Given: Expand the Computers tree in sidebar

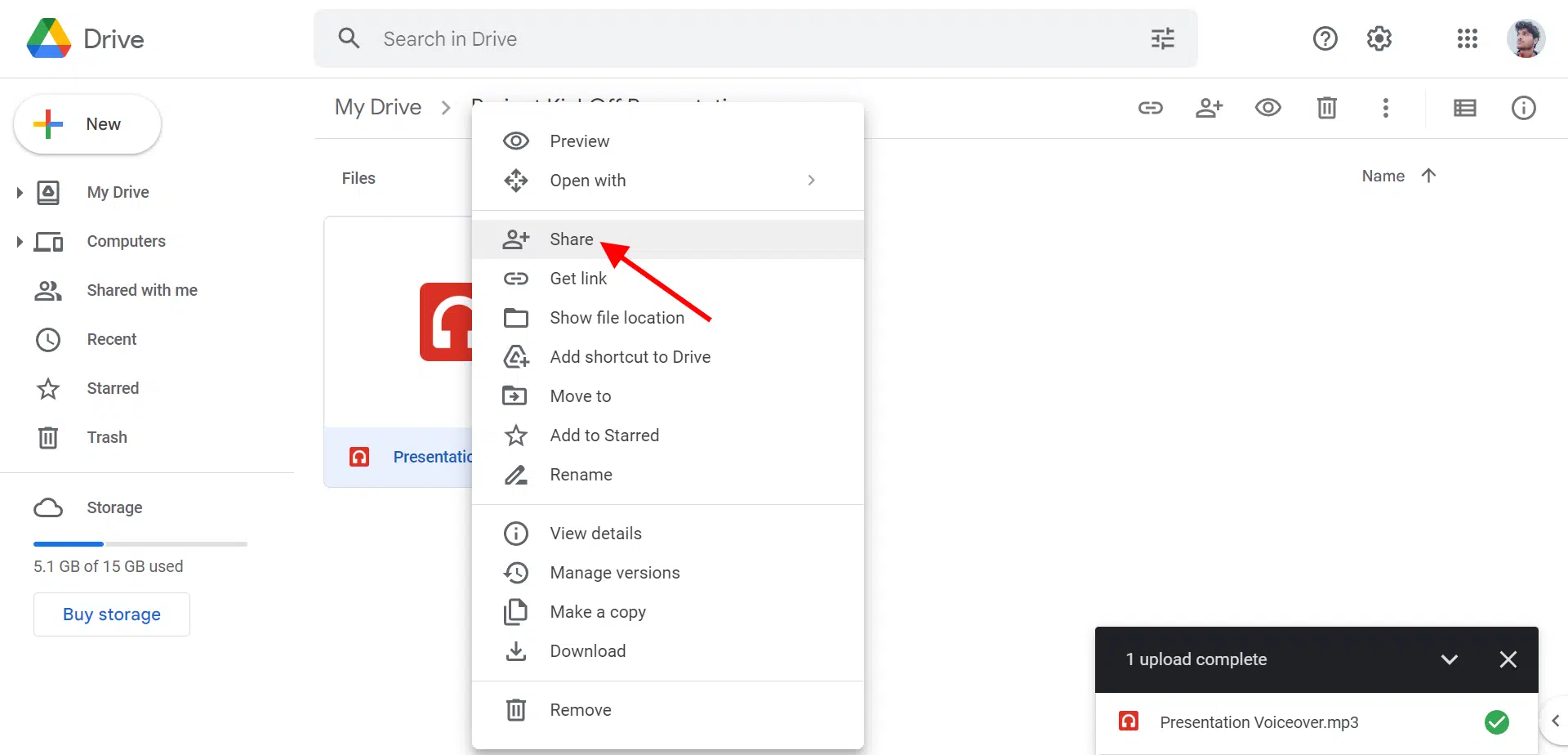Looking at the screenshot, I should 20,242.
